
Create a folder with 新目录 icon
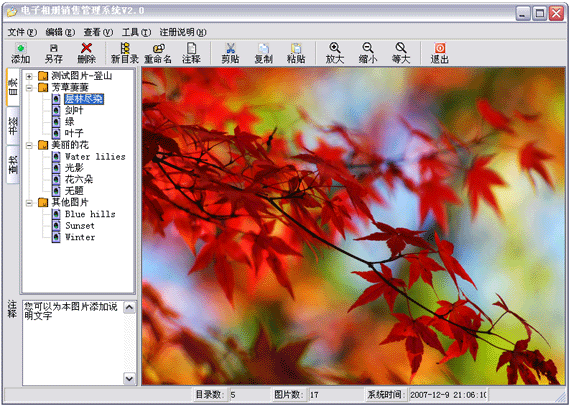(x=125, y=53)
